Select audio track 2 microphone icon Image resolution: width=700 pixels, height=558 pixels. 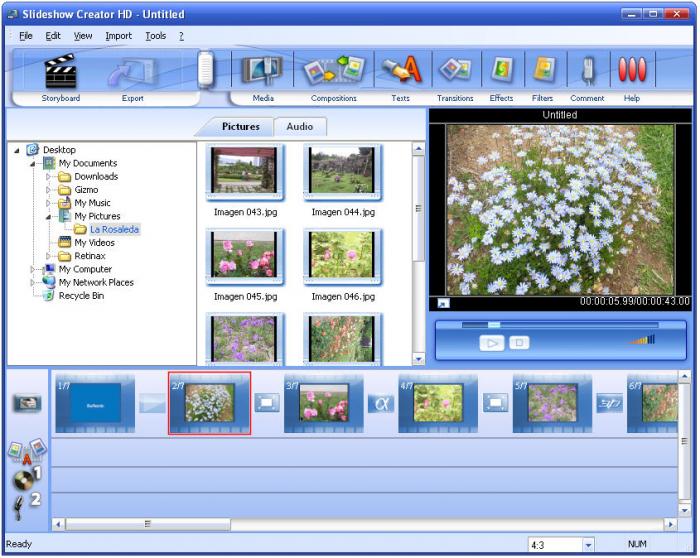(27, 506)
